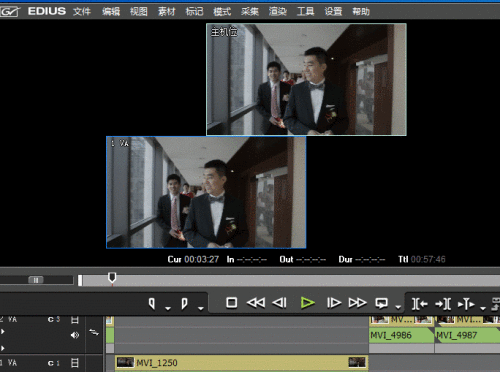
Task: Select the MVI_4987 audio clip
Action: click(x=467, y=335)
